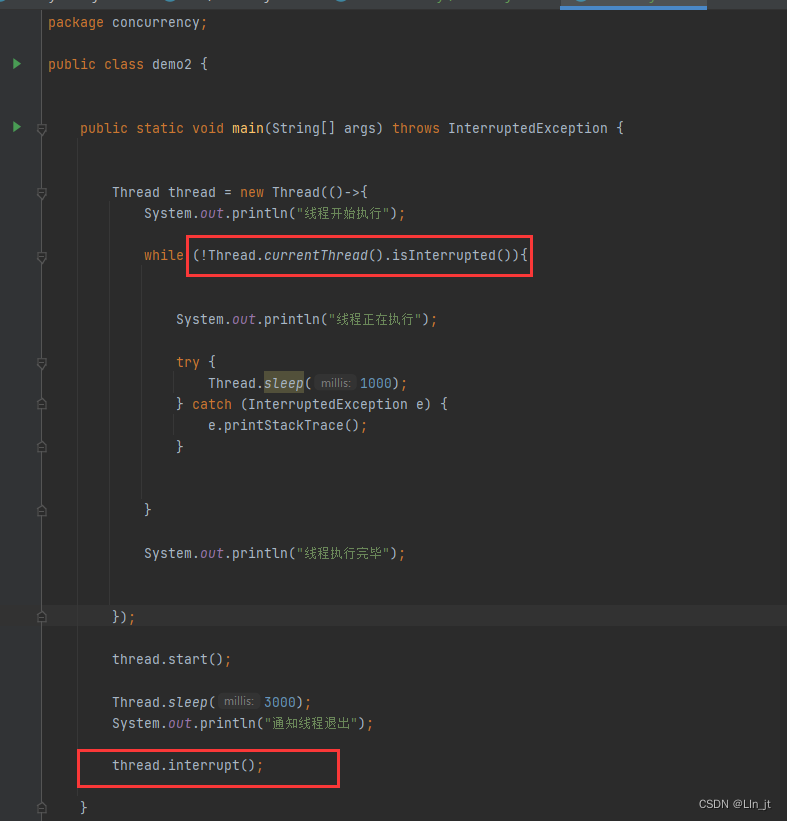
Task: Click the 'class' keyword
Action: pyautogui.click(x=124, y=64)
